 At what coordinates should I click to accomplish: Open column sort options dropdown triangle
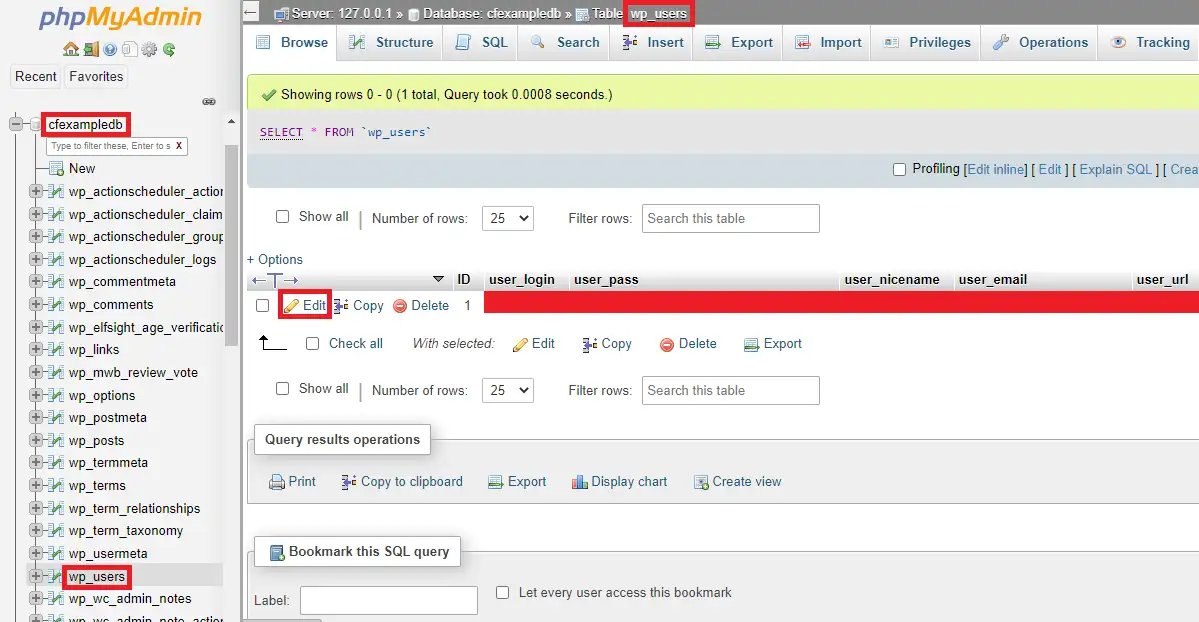coord(438,279)
